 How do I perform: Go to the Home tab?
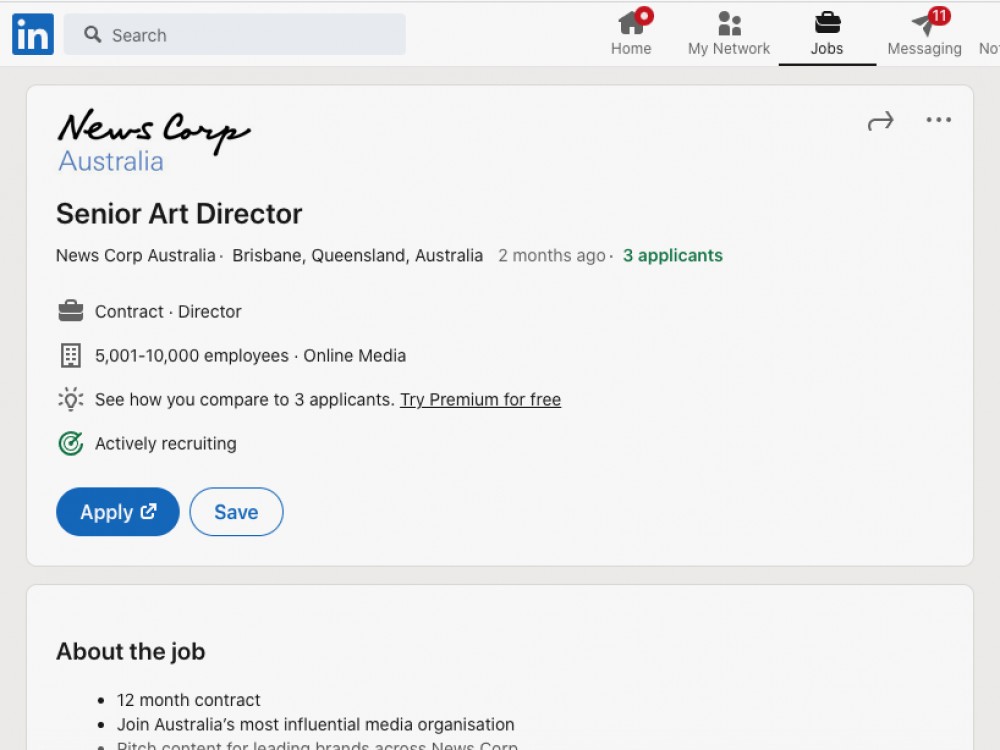631,33
